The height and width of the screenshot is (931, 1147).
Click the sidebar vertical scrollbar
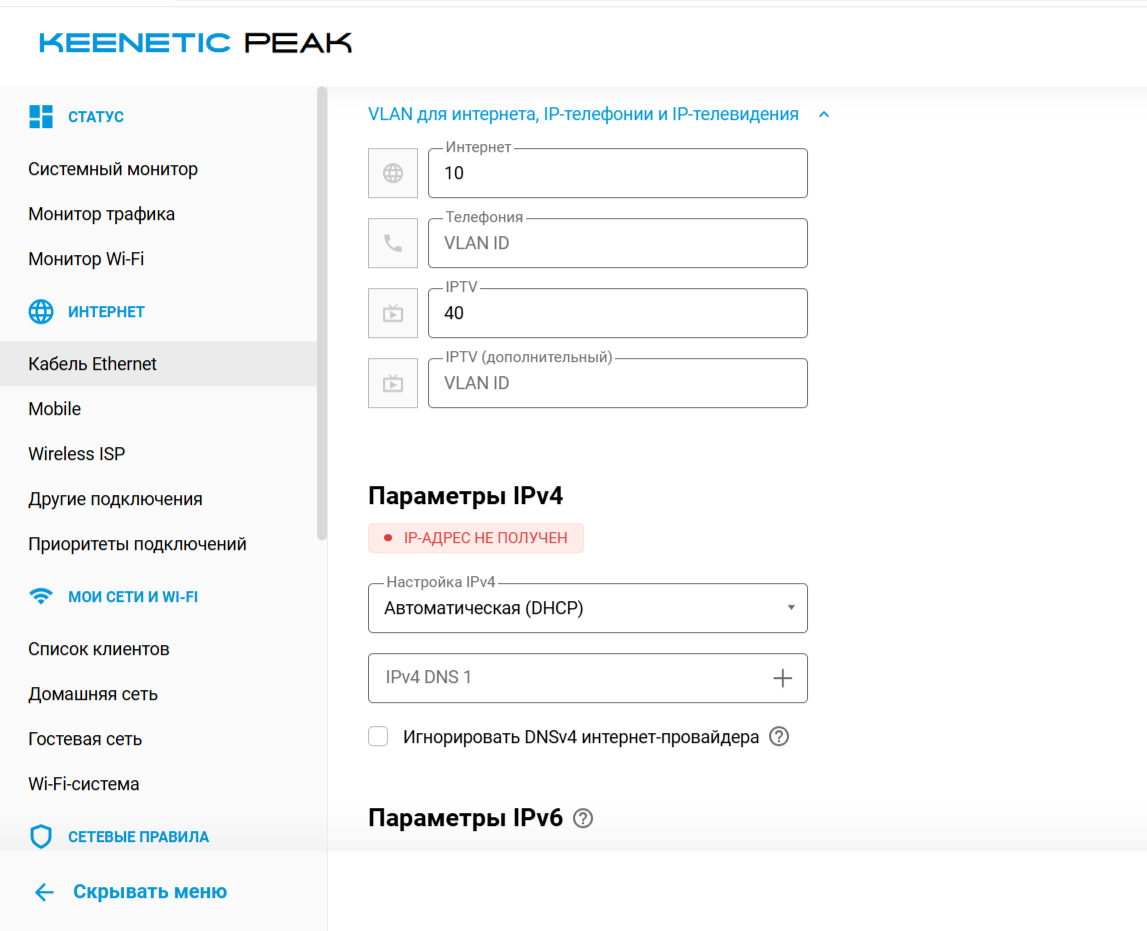tap(322, 313)
